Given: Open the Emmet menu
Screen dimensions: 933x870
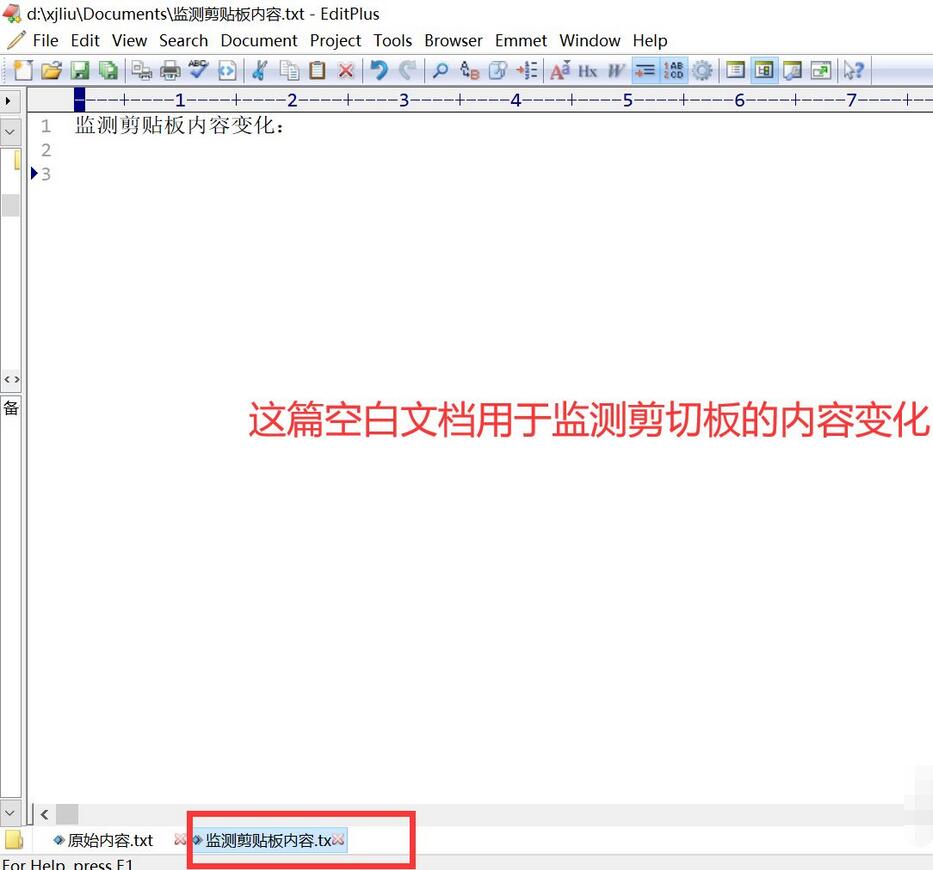Looking at the screenshot, I should [521, 40].
